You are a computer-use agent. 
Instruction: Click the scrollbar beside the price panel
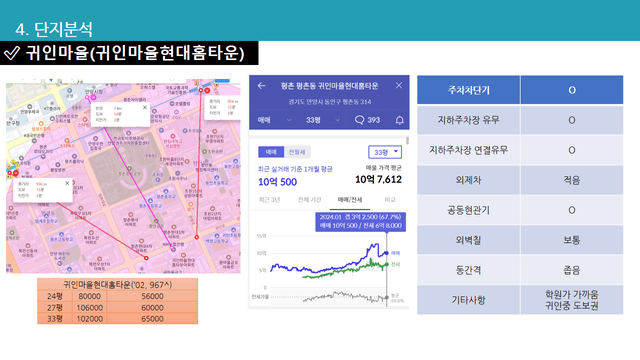(x=407, y=141)
